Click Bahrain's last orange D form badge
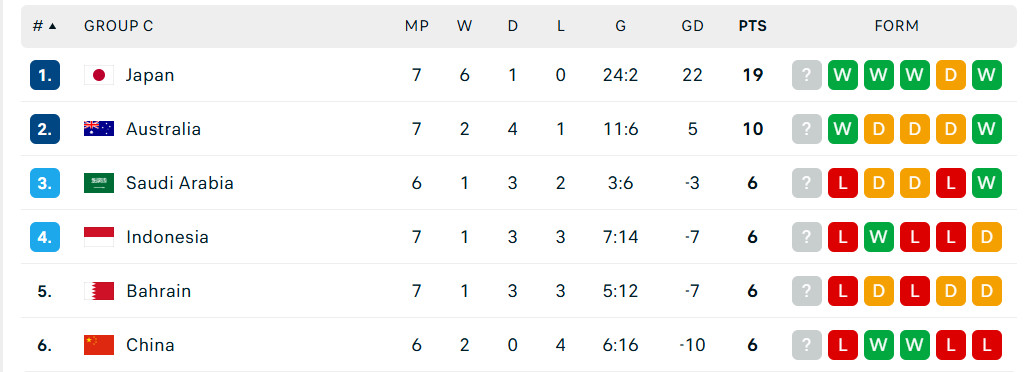Screen dimensions: 1025x372 [x=986, y=291]
